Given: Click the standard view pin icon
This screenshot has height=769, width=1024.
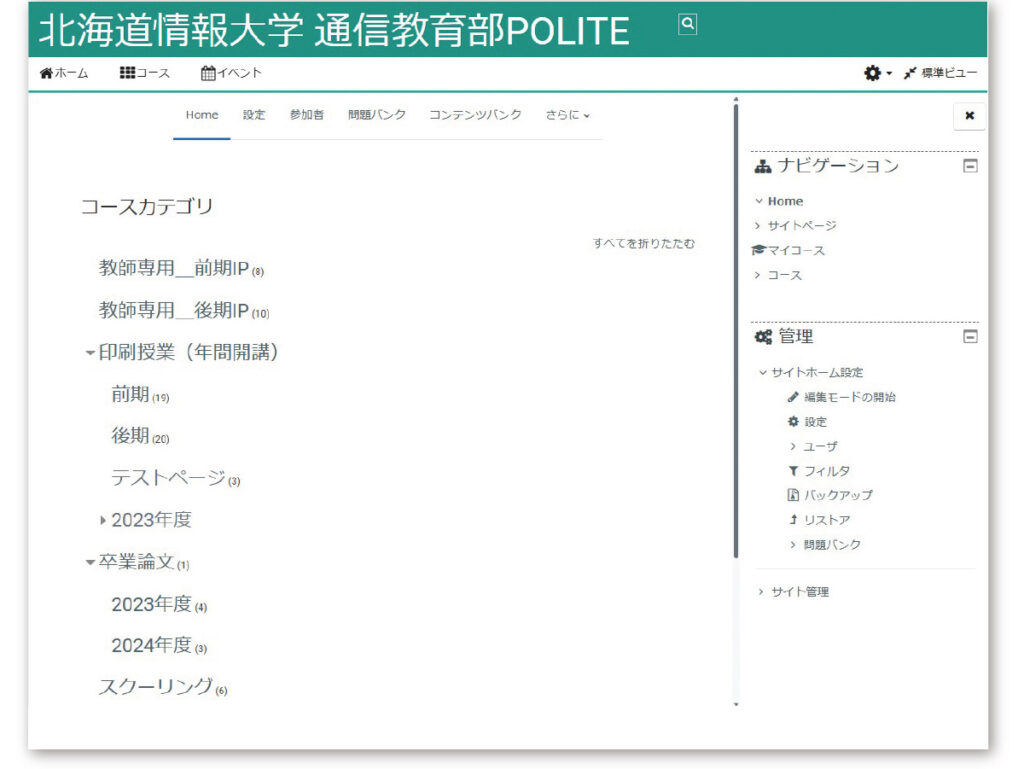Looking at the screenshot, I should pyautogui.click(x=910, y=73).
